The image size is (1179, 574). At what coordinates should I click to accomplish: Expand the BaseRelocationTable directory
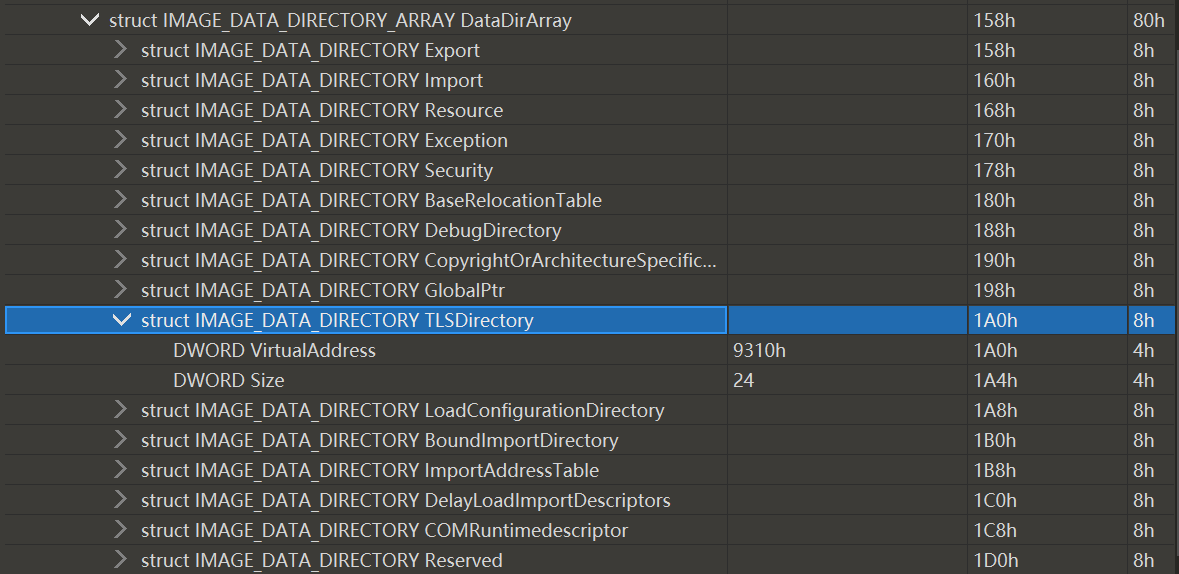click(120, 201)
